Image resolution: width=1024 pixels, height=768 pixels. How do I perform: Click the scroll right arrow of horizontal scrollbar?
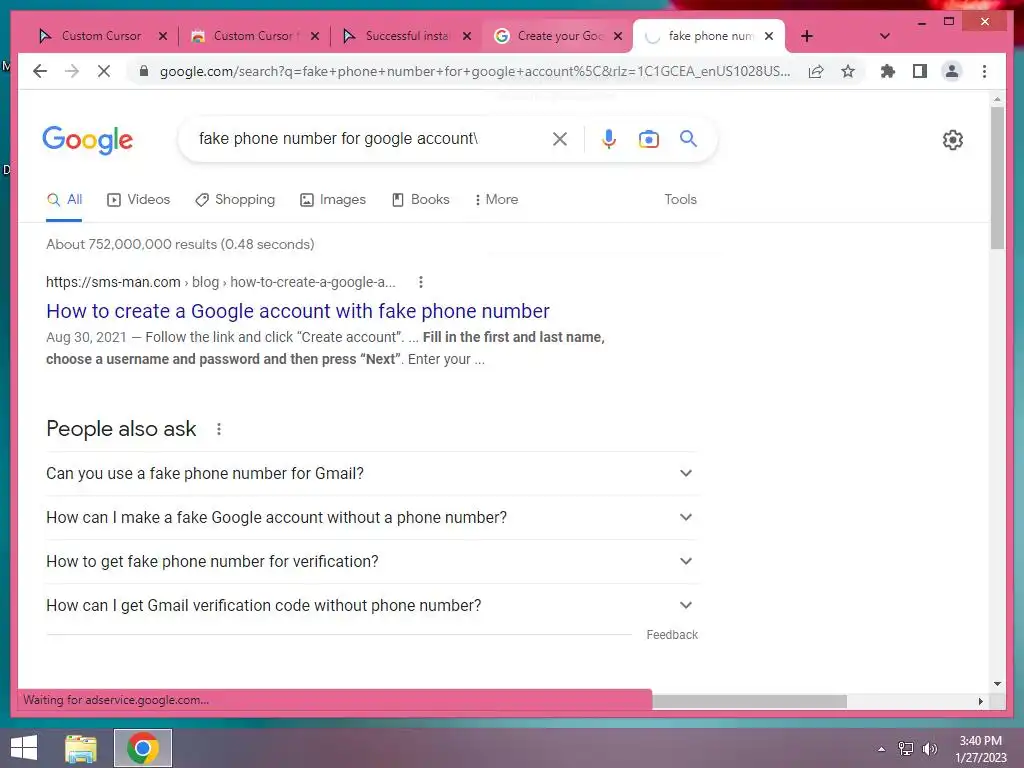point(980,701)
